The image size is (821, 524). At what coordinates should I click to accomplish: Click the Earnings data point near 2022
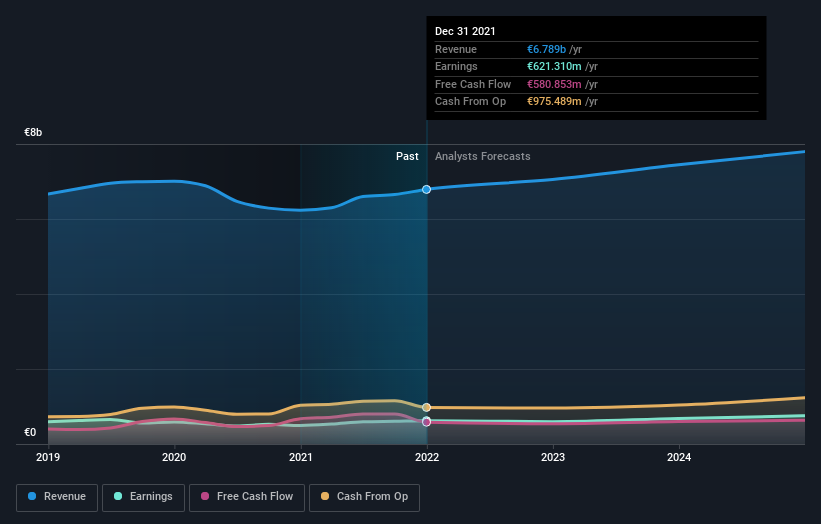(x=427, y=420)
